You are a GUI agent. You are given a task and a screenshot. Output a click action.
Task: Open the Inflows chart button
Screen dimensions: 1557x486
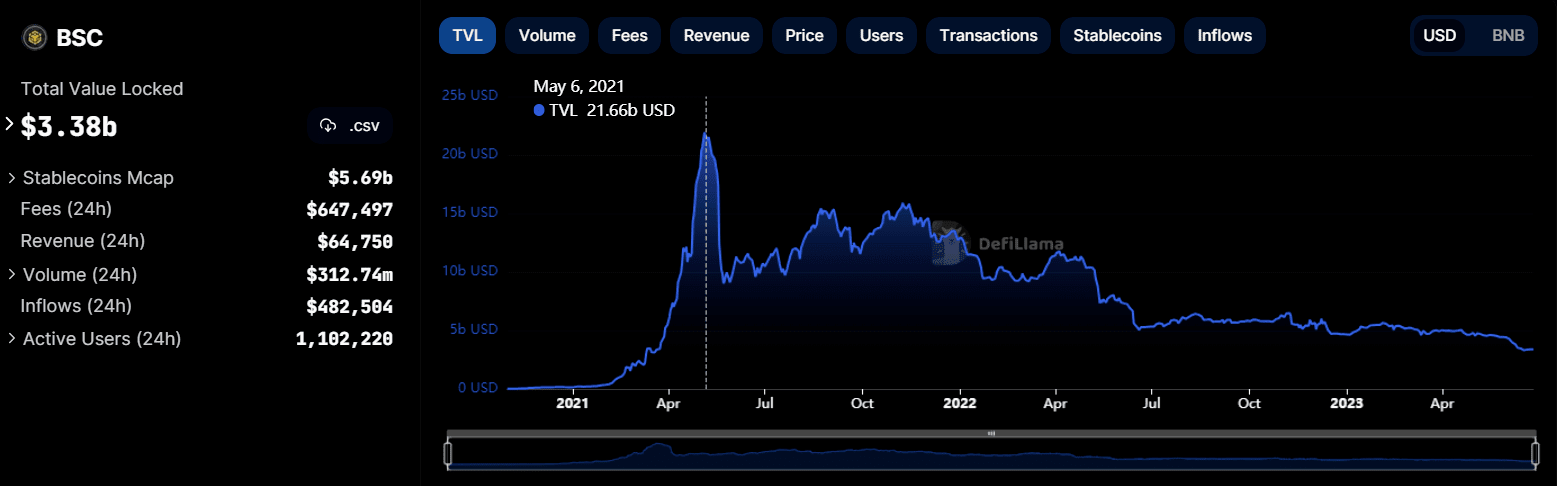(x=1224, y=35)
